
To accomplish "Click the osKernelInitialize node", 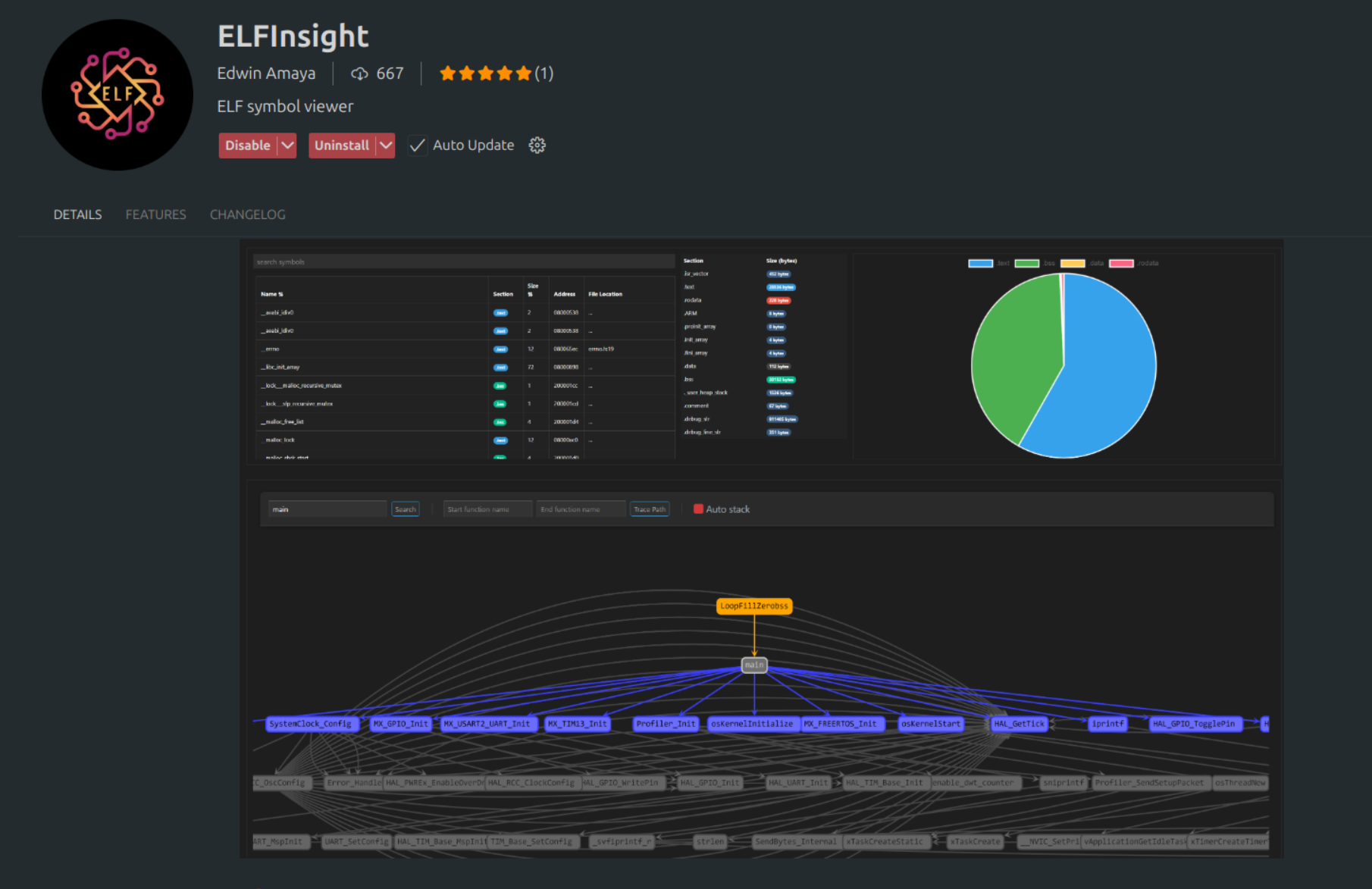I will [752, 724].
